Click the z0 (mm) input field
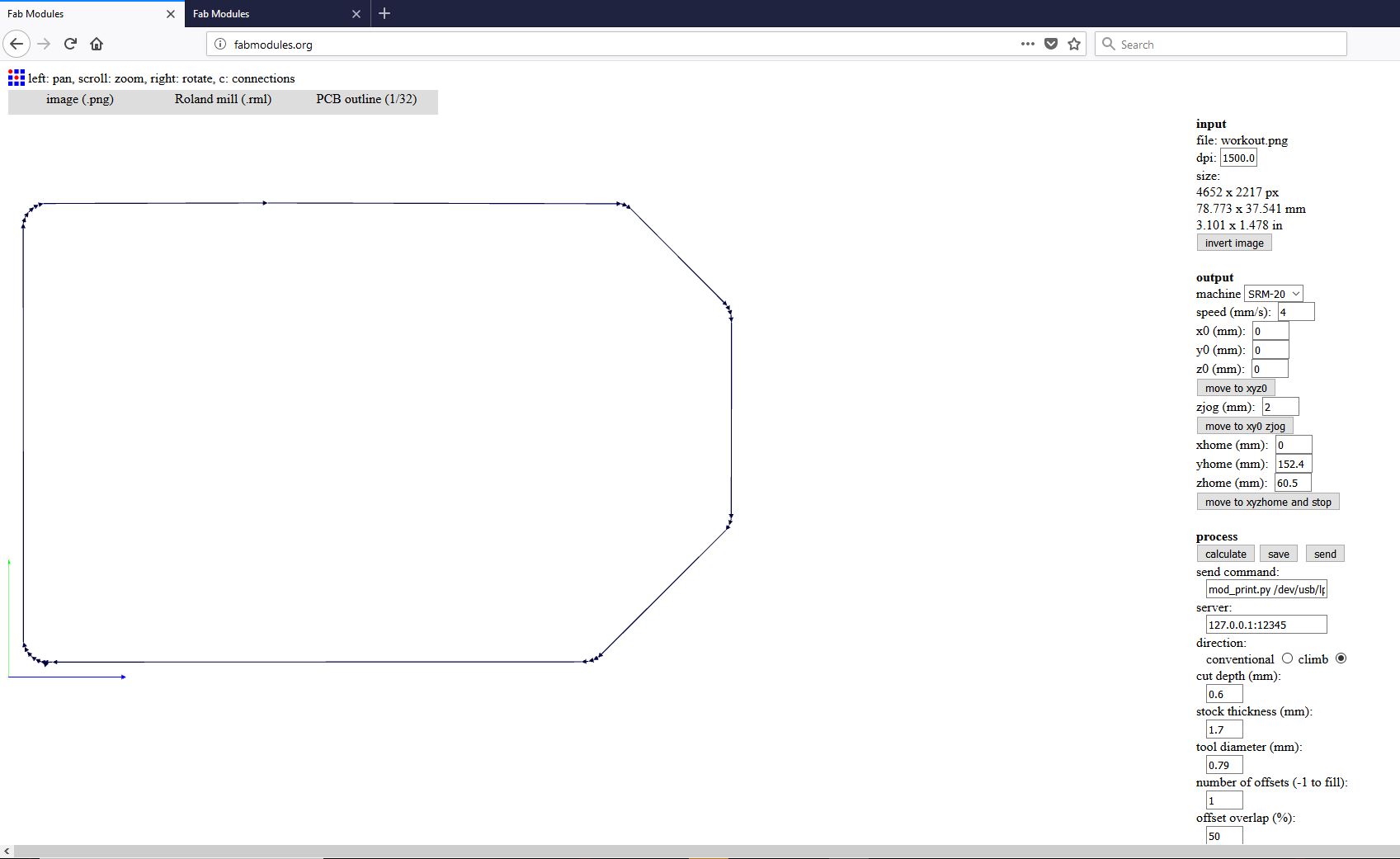Image resolution: width=1400 pixels, height=859 pixels. coord(1270,369)
